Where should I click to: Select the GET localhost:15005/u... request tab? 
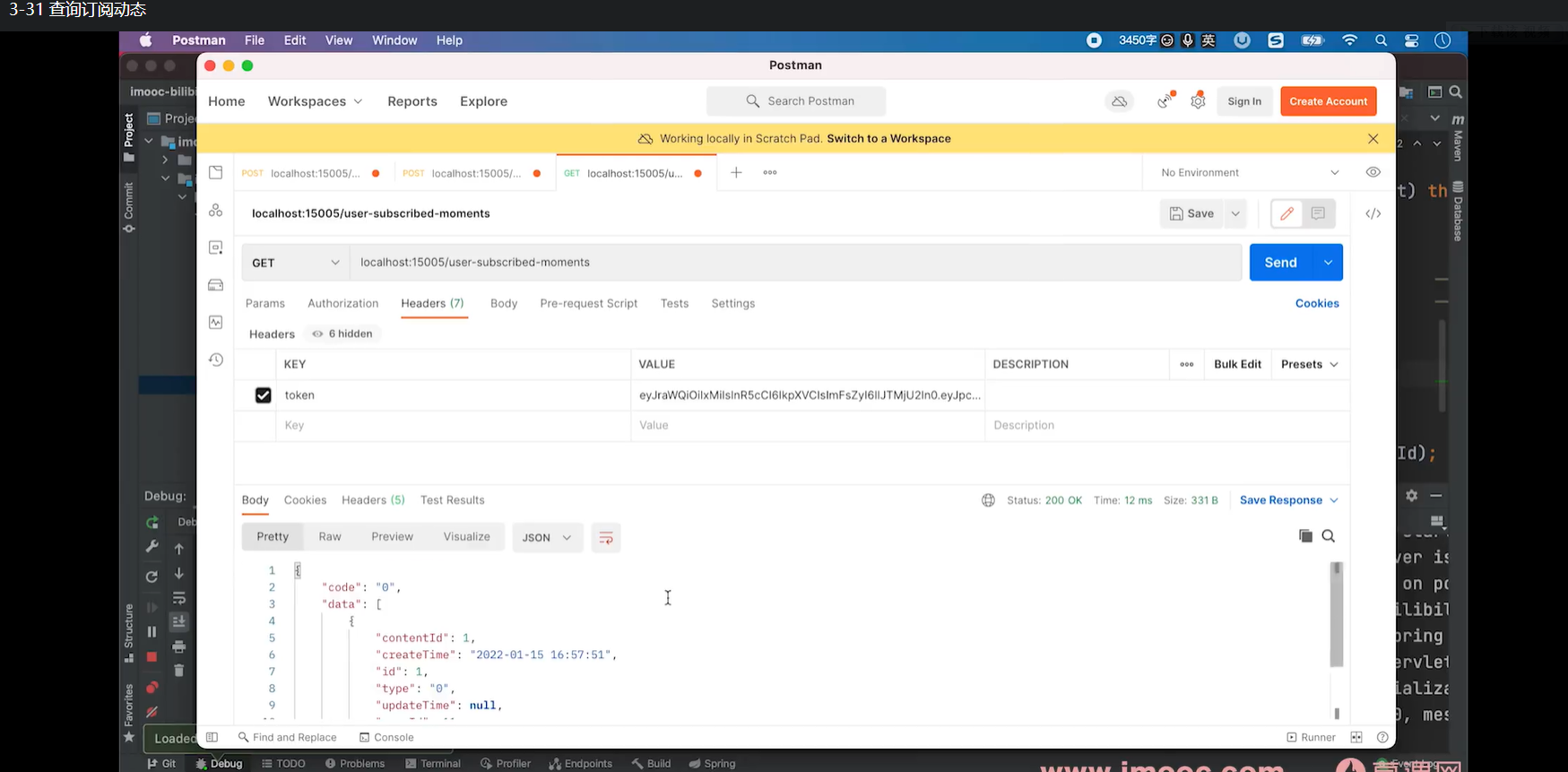635,173
